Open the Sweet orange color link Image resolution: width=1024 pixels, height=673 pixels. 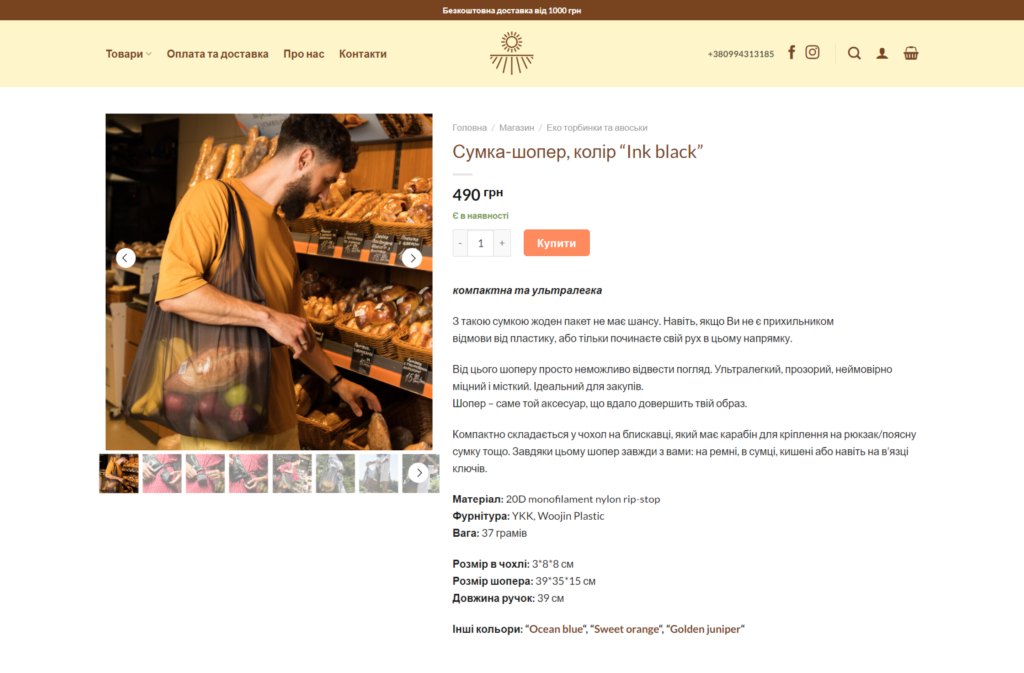626,629
